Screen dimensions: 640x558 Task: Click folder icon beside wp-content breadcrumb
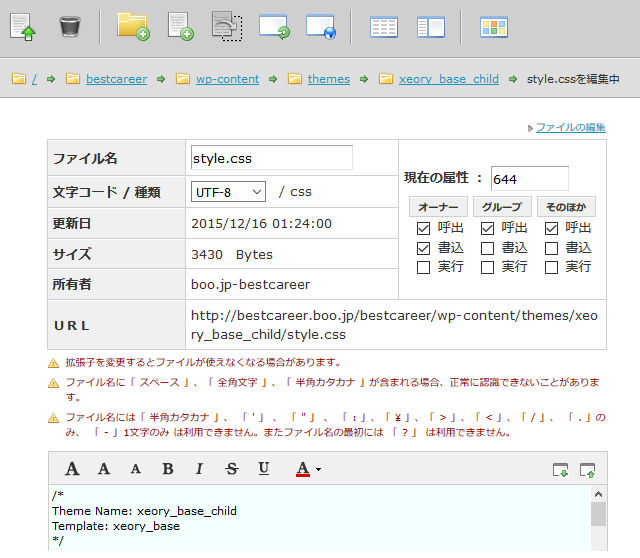(x=183, y=78)
